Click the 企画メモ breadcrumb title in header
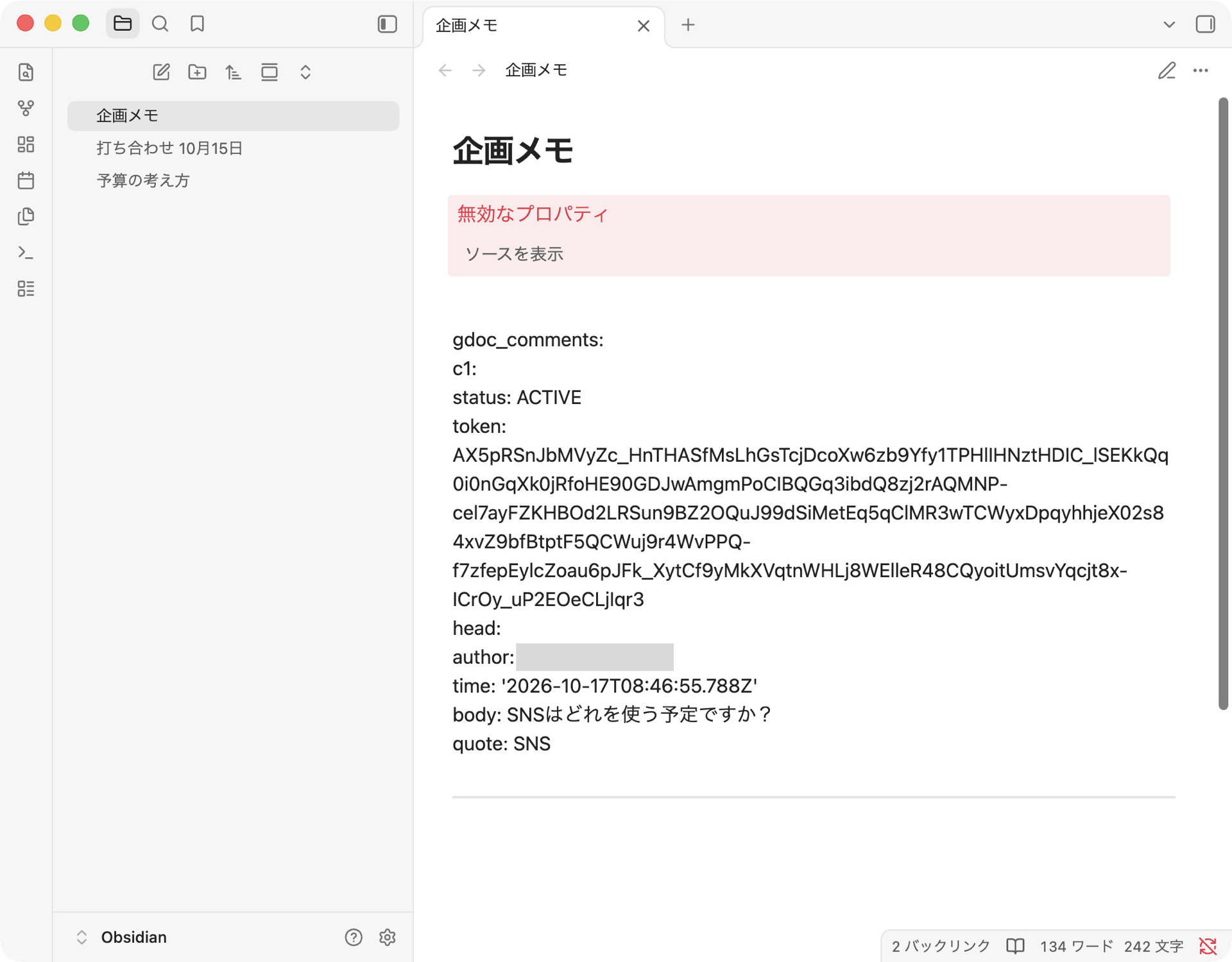 click(x=536, y=70)
